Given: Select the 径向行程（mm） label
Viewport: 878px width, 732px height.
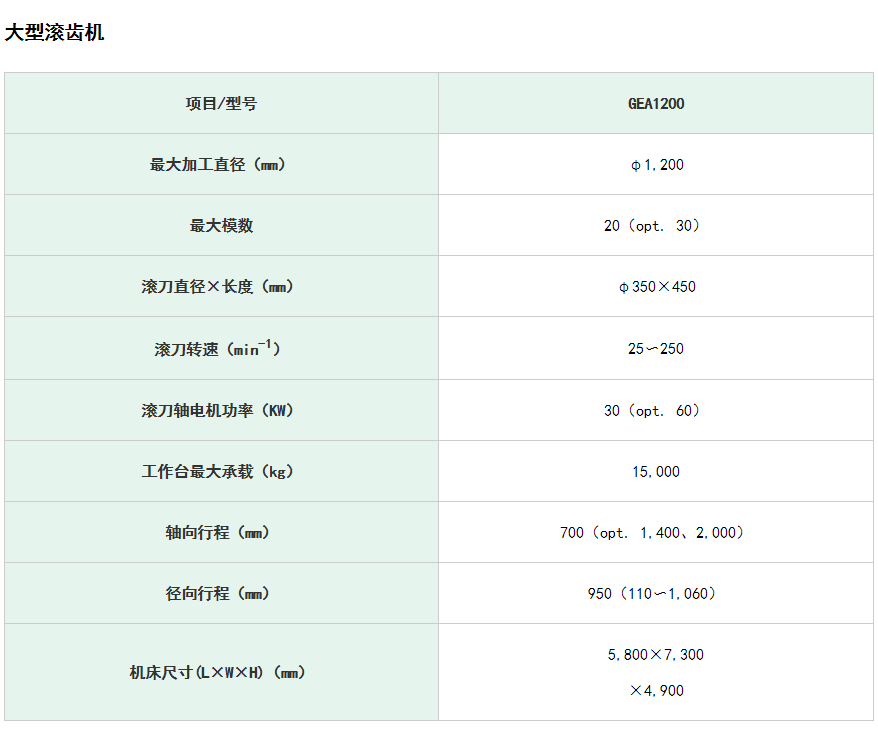Looking at the screenshot, I should pos(221,594).
